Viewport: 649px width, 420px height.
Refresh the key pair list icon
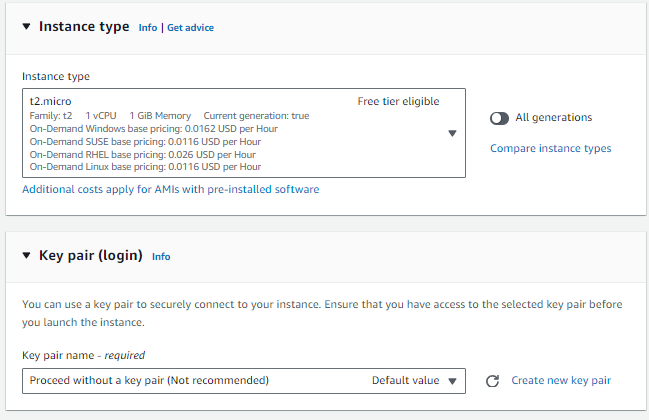pos(492,381)
